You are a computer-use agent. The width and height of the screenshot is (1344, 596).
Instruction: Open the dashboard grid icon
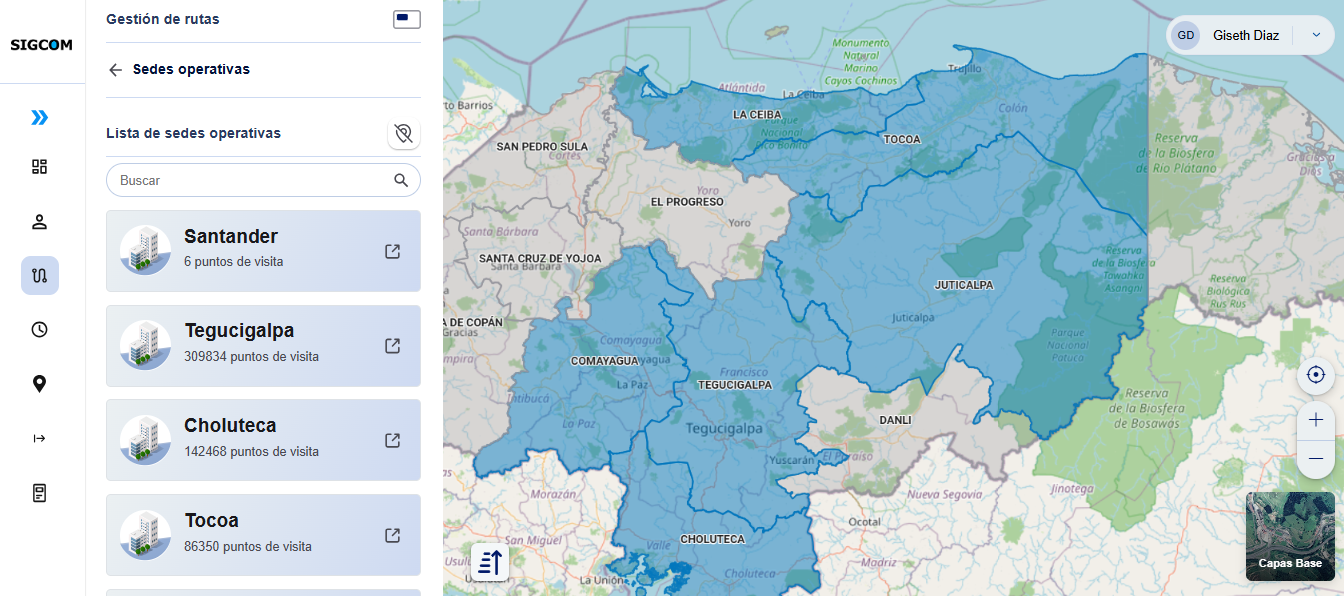point(39,166)
